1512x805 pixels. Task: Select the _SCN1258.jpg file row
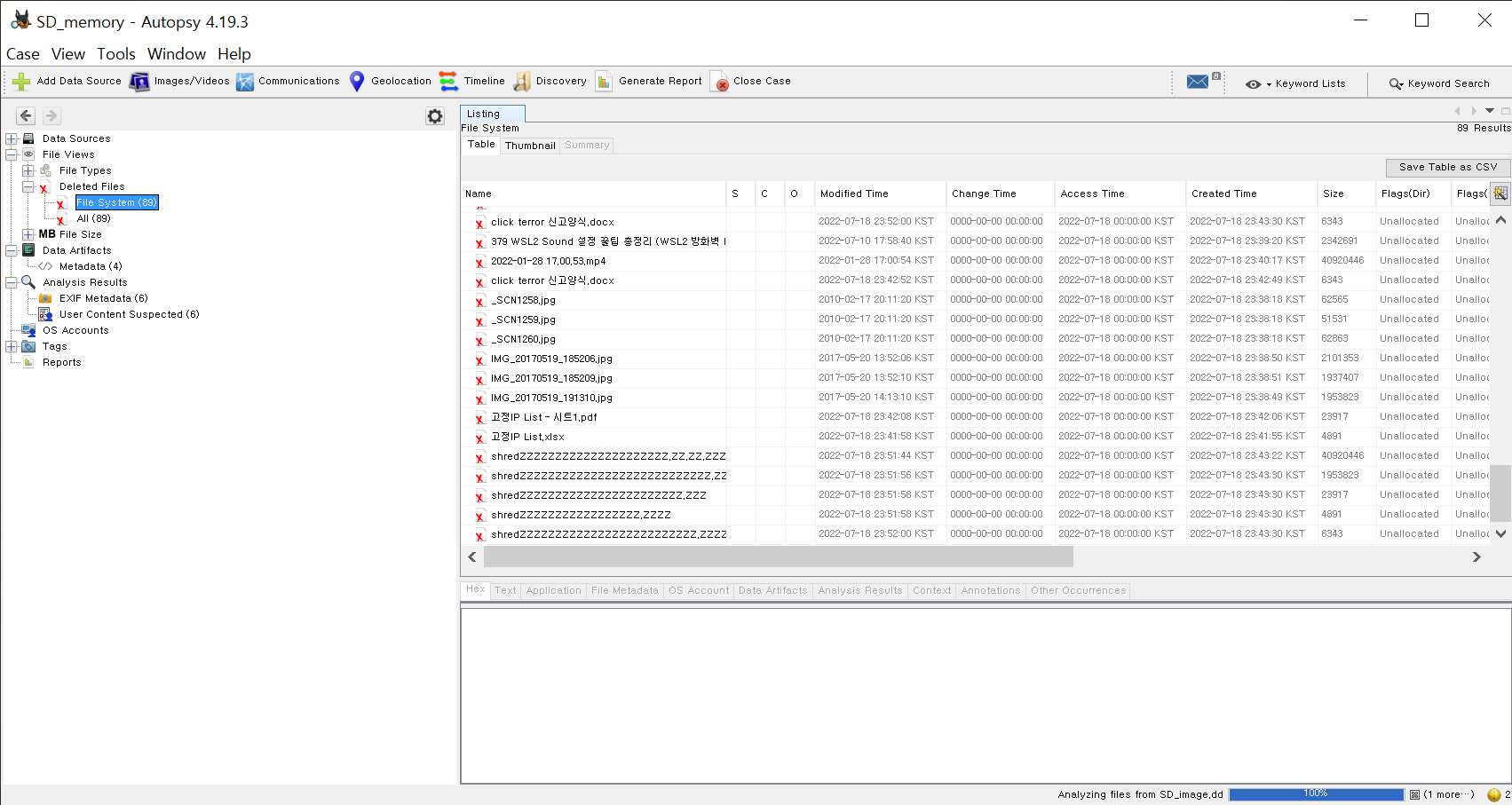974,300
